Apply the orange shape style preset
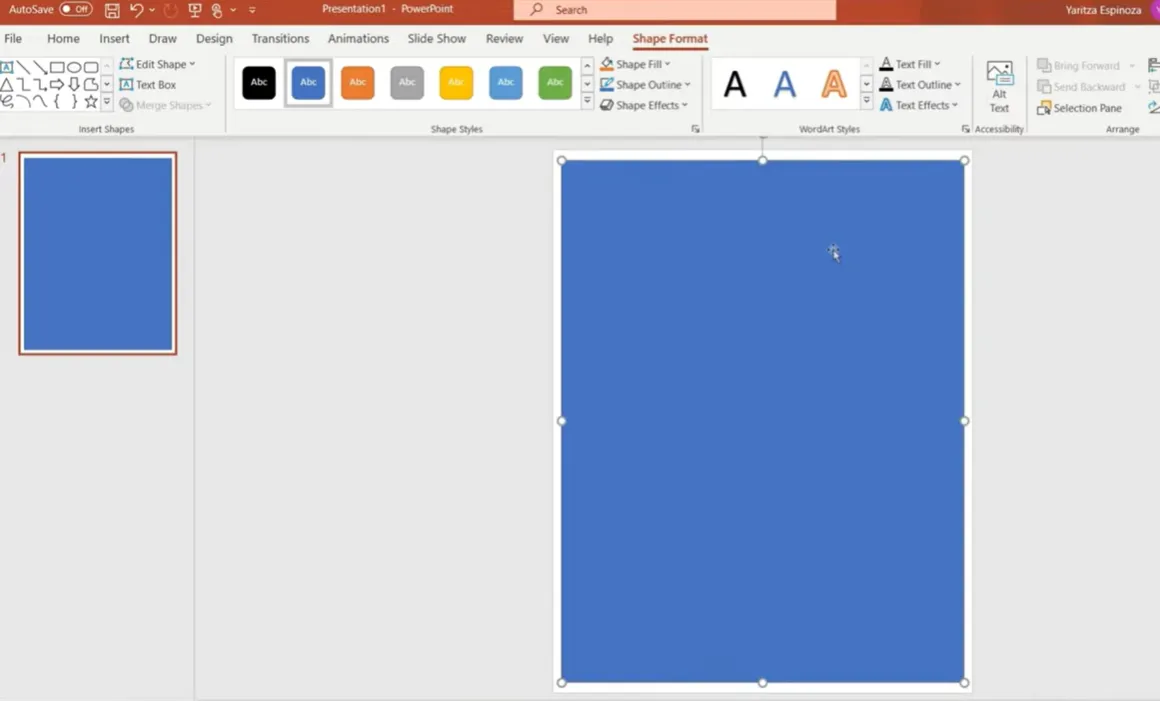 [357, 83]
